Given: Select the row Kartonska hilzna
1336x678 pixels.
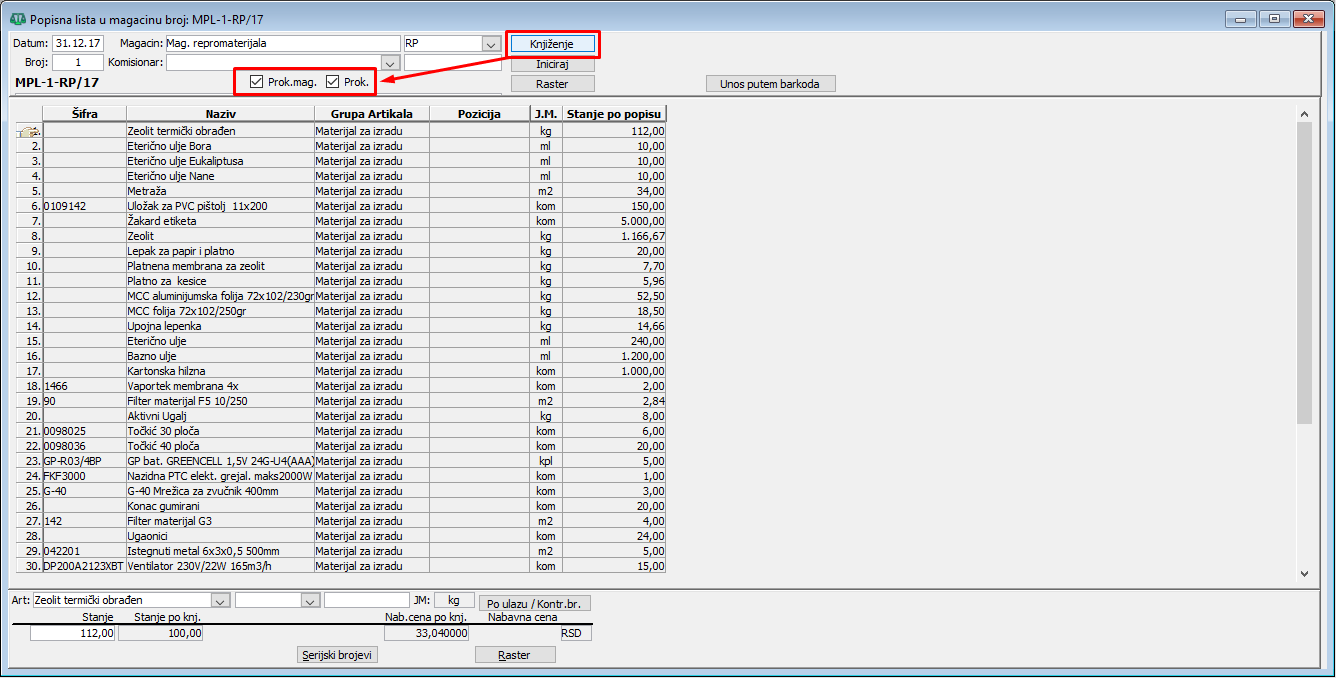Looking at the screenshot, I should (x=342, y=371).
